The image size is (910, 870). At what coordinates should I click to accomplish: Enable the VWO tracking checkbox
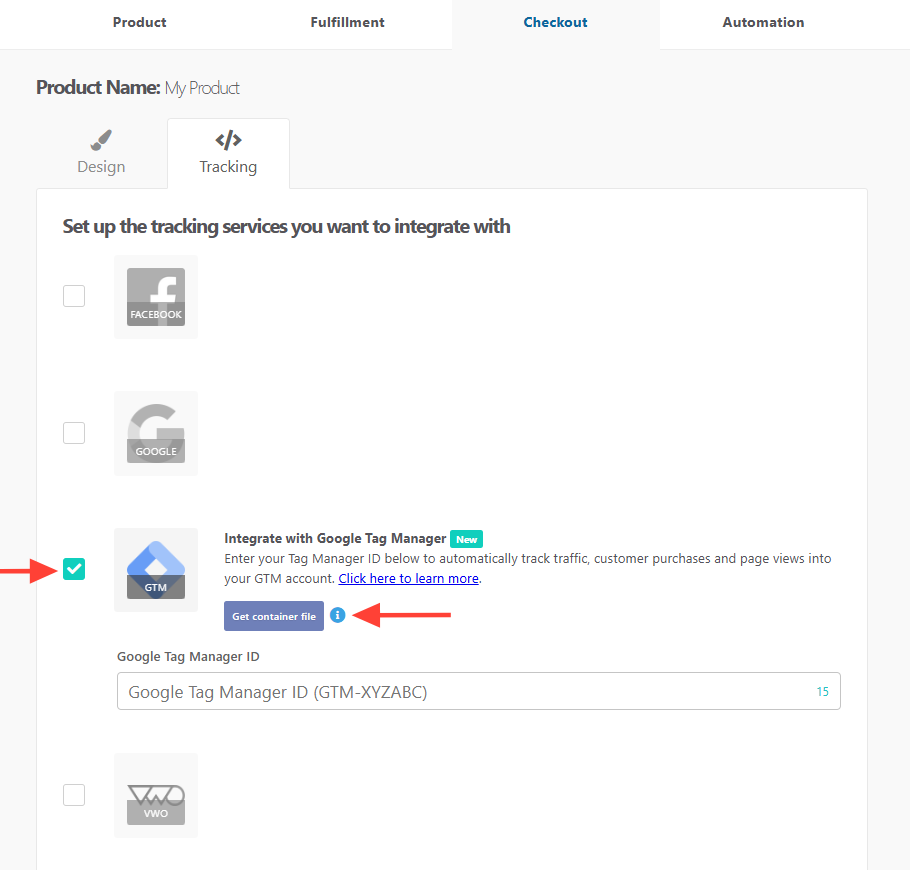point(74,795)
